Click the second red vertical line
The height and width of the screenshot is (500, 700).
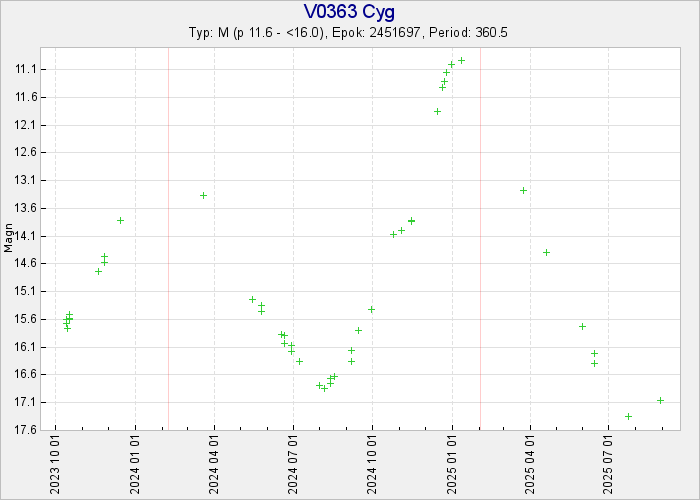(480, 240)
